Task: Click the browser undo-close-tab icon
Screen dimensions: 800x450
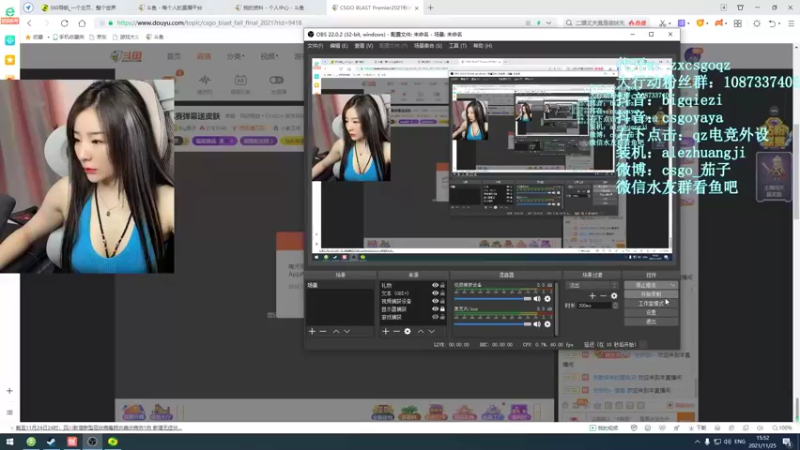Action: click(x=772, y=23)
